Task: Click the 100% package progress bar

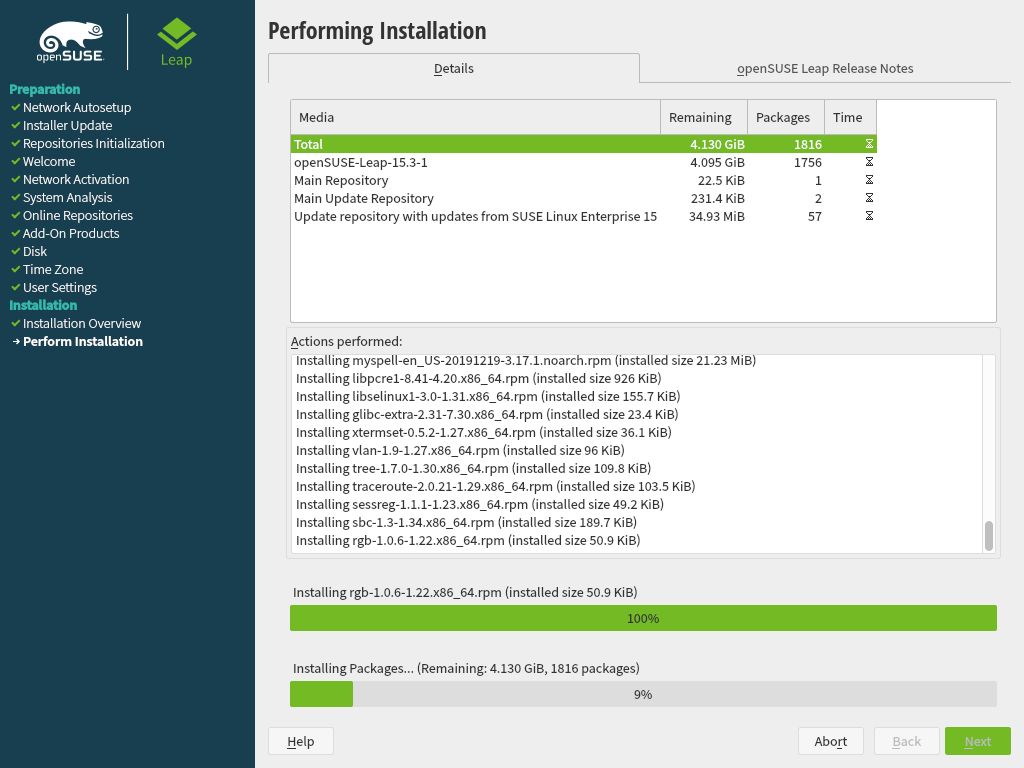Action: (x=643, y=618)
